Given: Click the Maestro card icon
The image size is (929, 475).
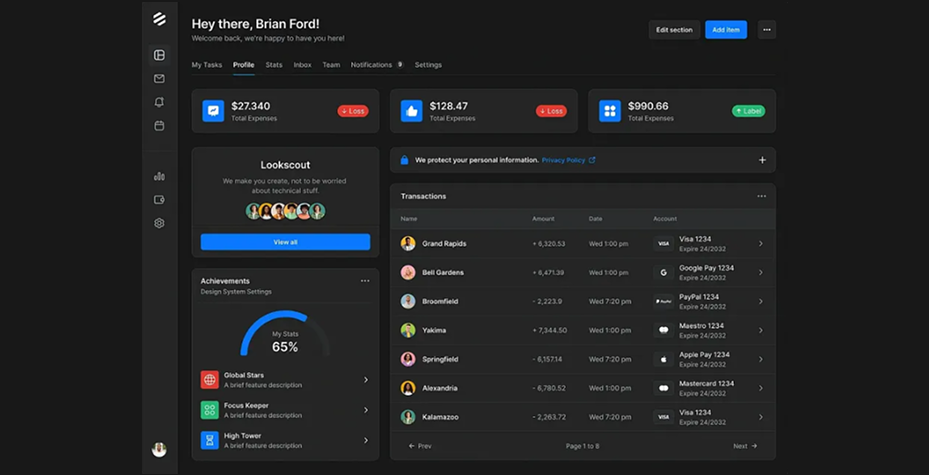Looking at the screenshot, I should pyautogui.click(x=664, y=330).
